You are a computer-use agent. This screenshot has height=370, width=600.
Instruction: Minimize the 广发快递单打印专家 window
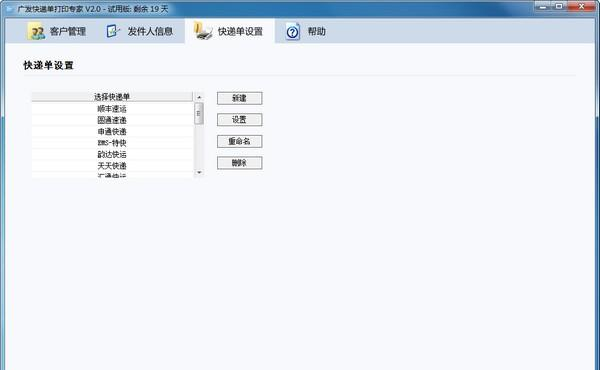543,6
